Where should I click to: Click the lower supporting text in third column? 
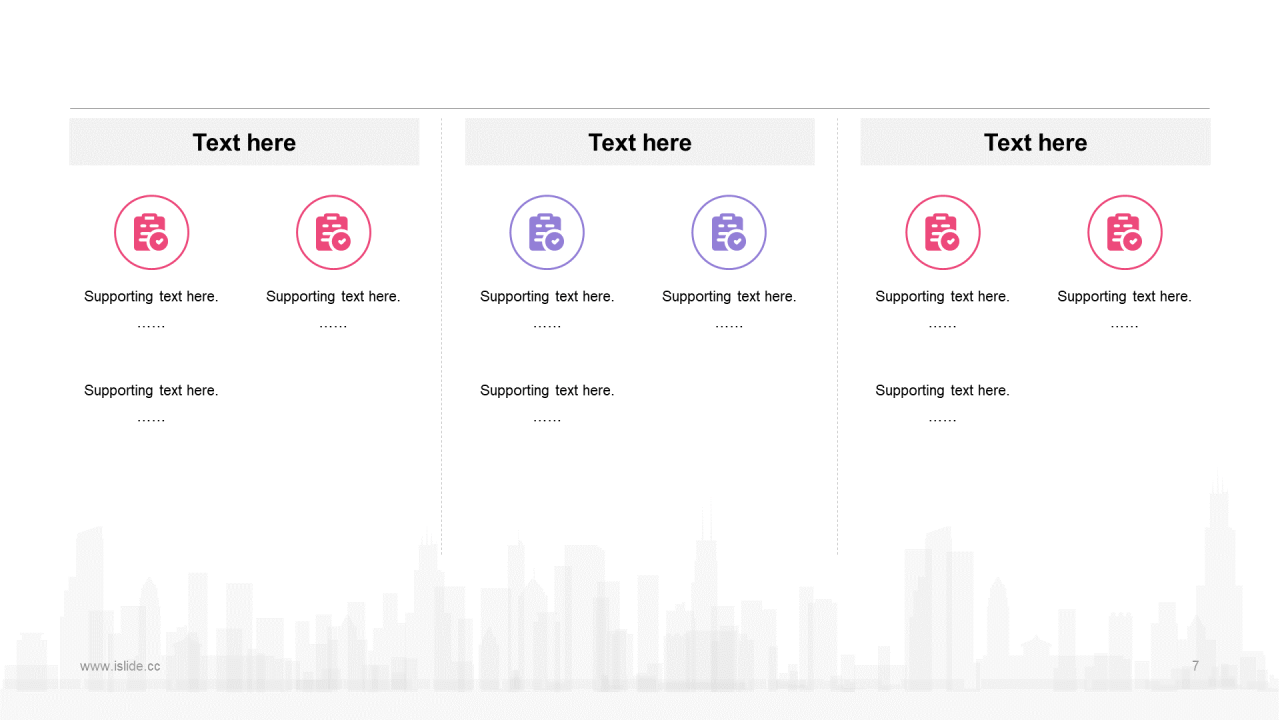(943, 391)
